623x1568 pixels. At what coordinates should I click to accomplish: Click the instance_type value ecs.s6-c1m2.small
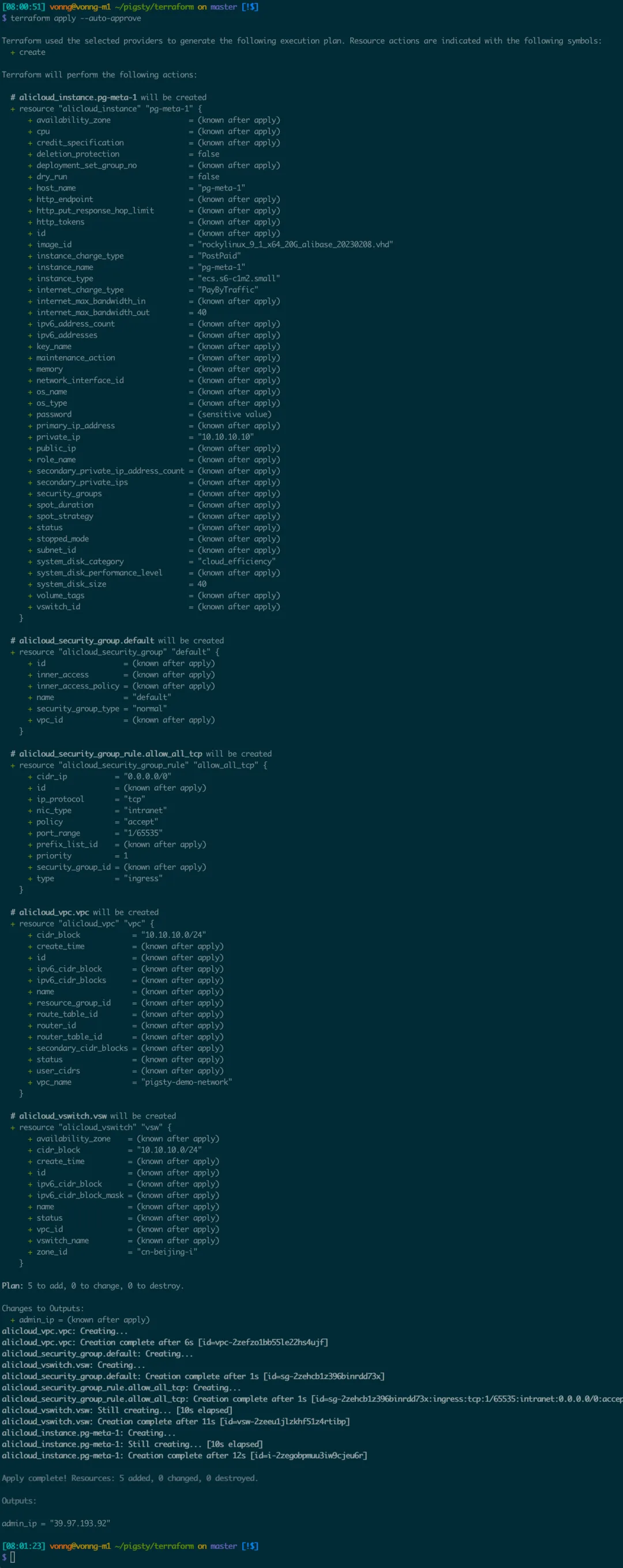click(x=238, y=278)
